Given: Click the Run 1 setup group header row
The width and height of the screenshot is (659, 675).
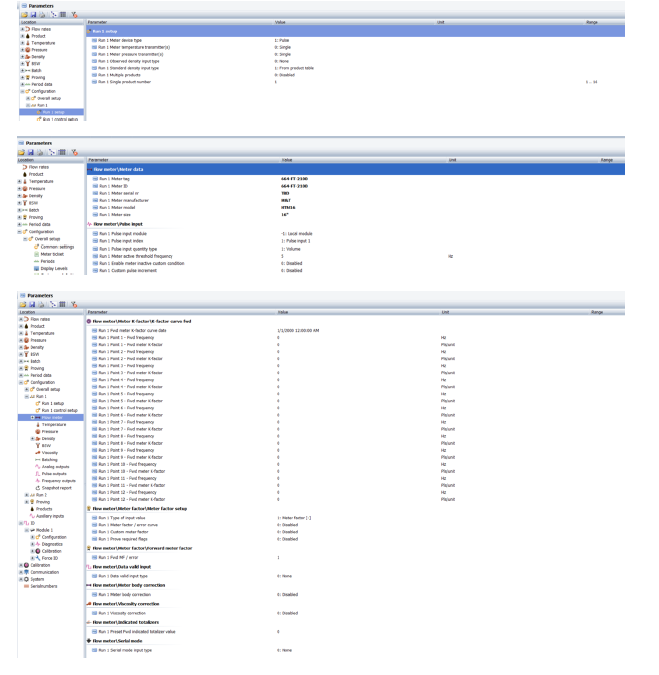Looking at the screenshot, I should (x=356, y=31).
